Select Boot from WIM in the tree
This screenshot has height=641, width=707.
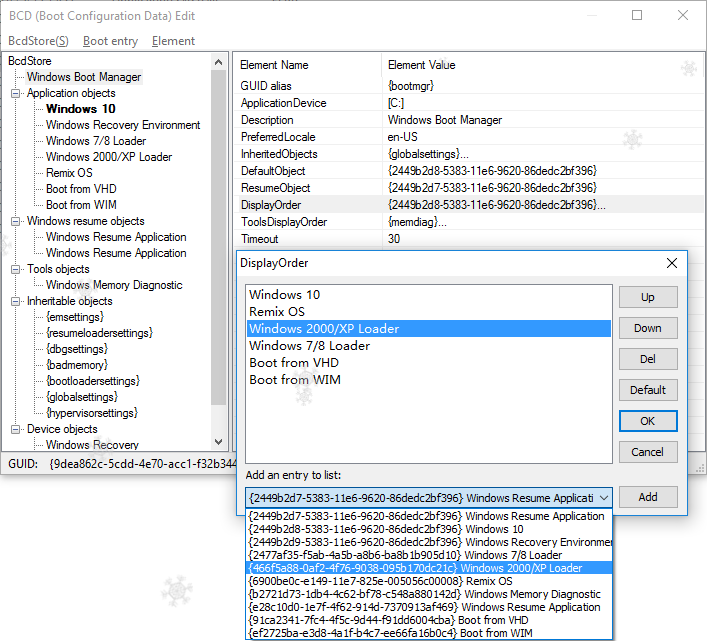tap(81, 205)
